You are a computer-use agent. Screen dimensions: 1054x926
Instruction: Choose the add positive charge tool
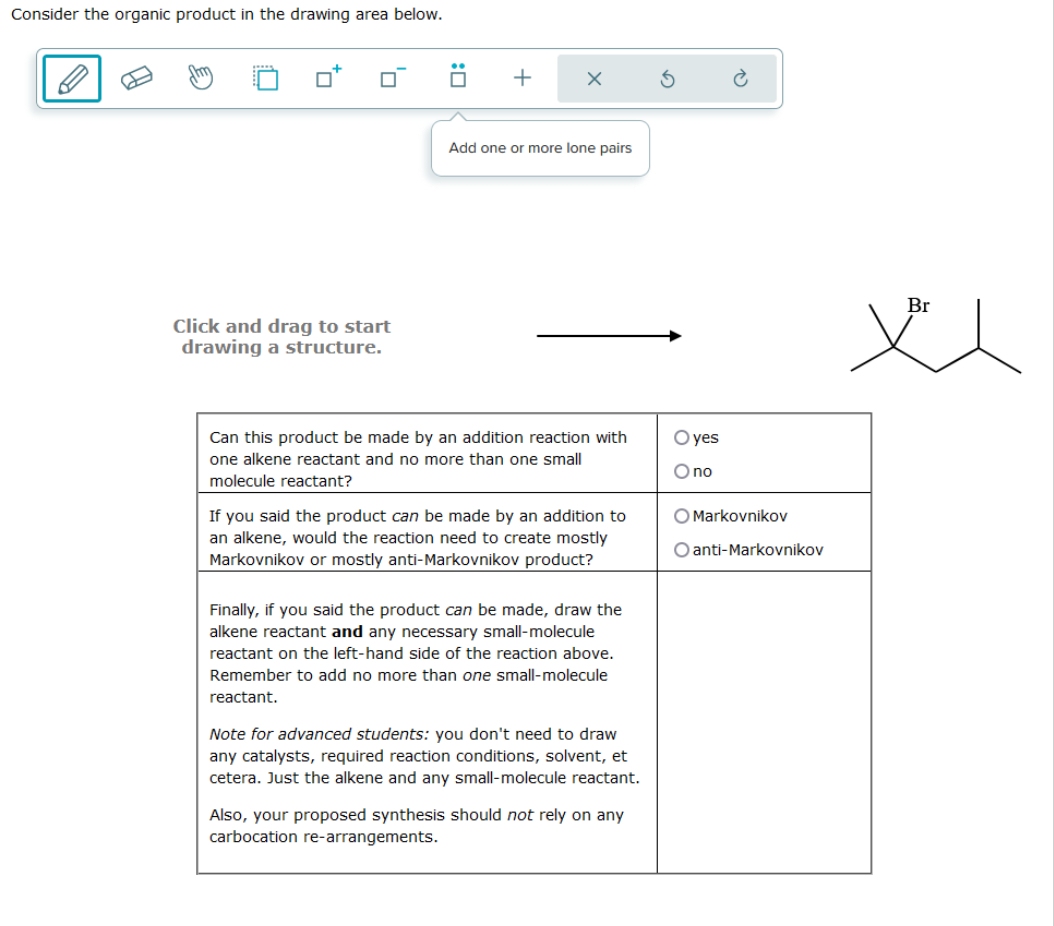click(x=326, y=78)
